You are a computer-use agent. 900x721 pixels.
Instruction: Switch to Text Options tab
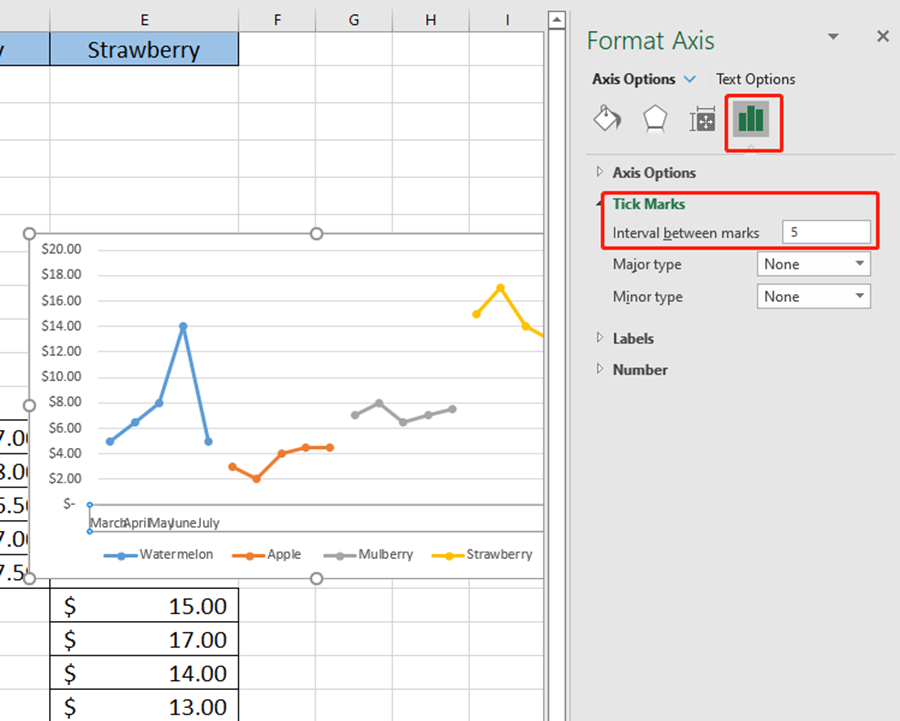755,79
